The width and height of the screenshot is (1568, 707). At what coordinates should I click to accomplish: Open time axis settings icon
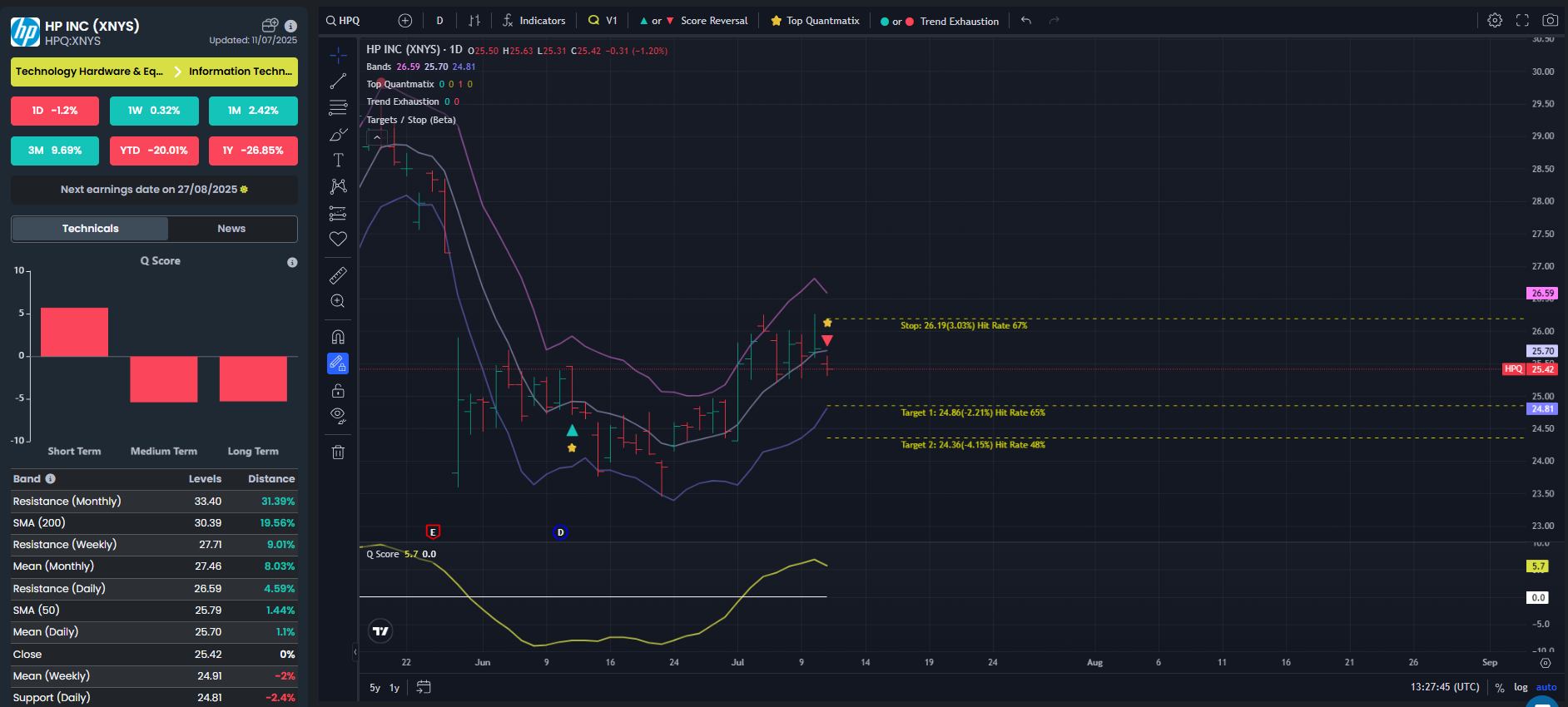tap(1546, 663)
